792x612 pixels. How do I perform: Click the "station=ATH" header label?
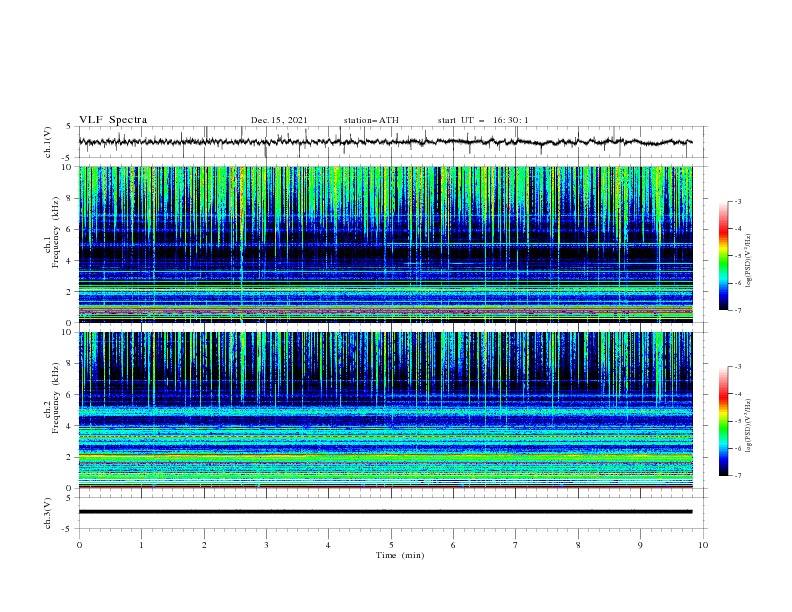[371, 120]
